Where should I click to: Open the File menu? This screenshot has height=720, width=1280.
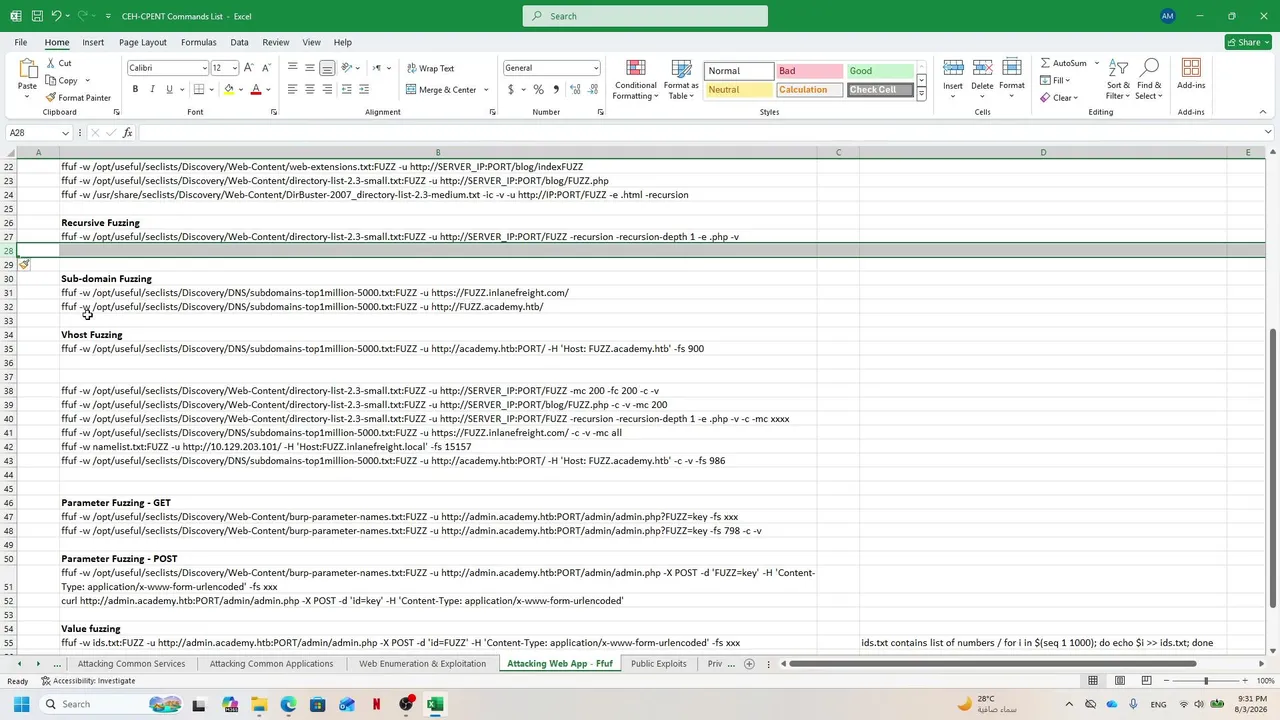20,42
